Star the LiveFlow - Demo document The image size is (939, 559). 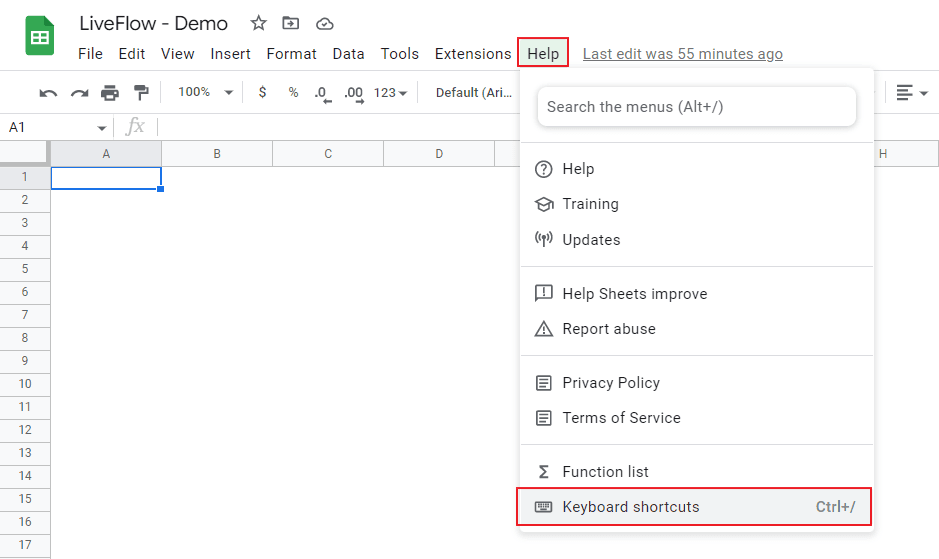(258, 23)
